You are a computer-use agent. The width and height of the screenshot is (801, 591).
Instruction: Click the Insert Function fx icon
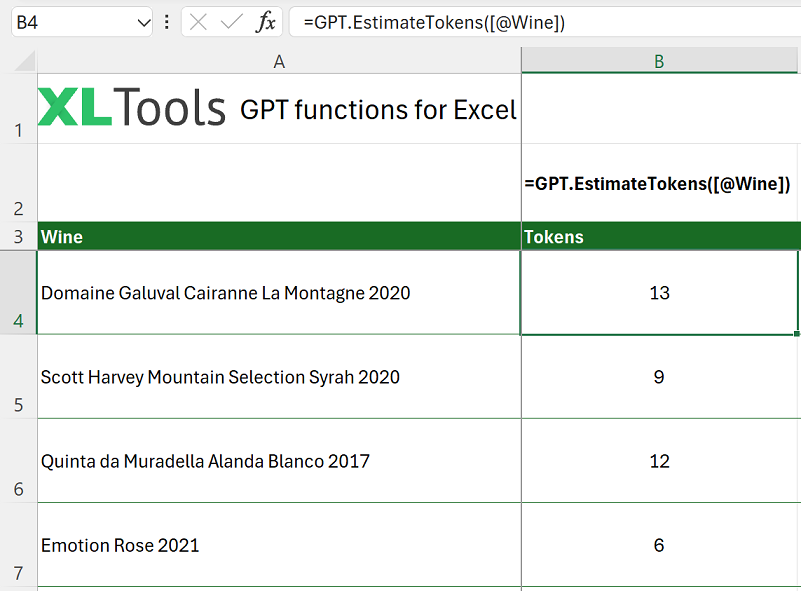pos(266,20)
